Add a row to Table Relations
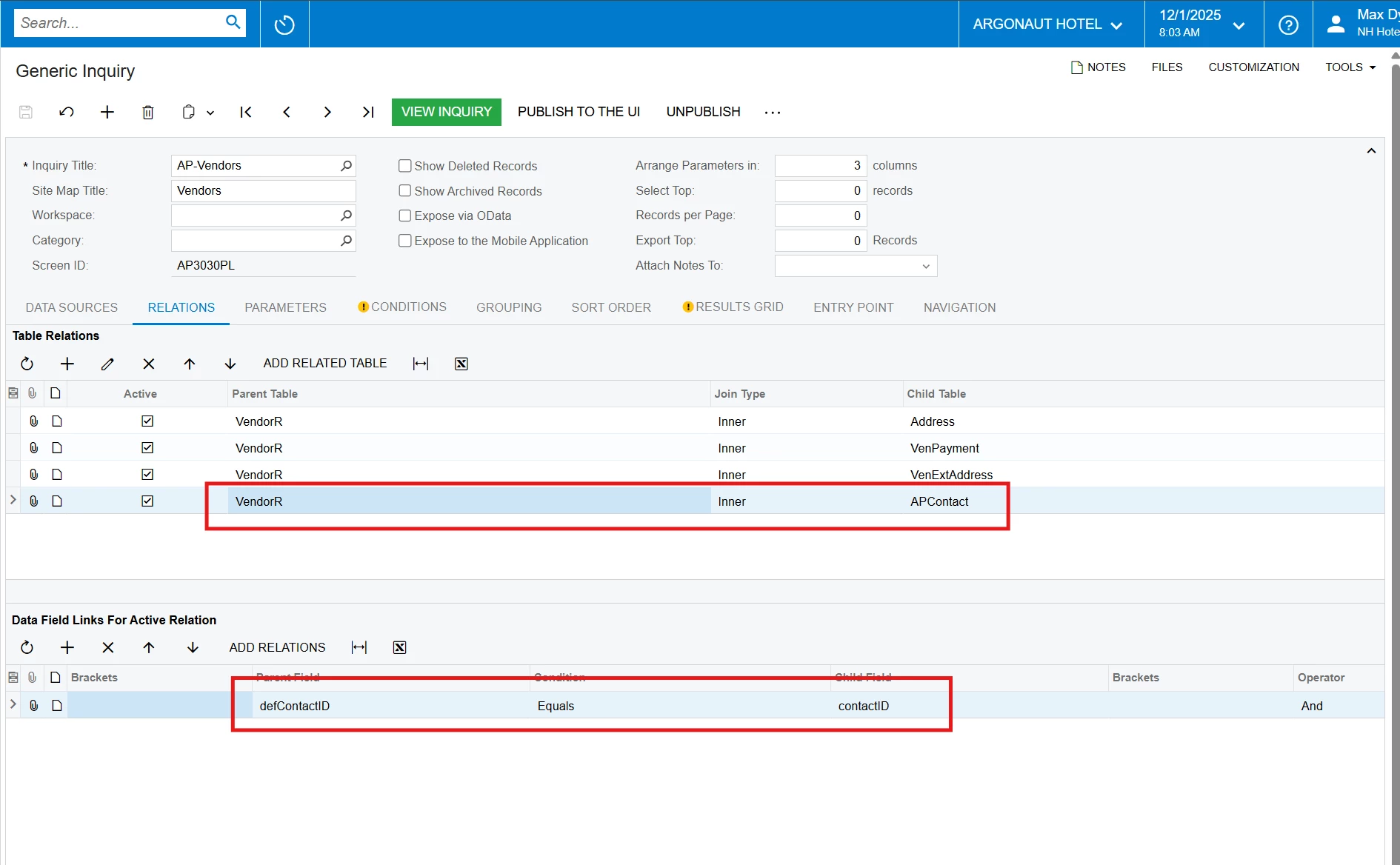The width and height of the screenshot is (1400, 865). [67, 364]
